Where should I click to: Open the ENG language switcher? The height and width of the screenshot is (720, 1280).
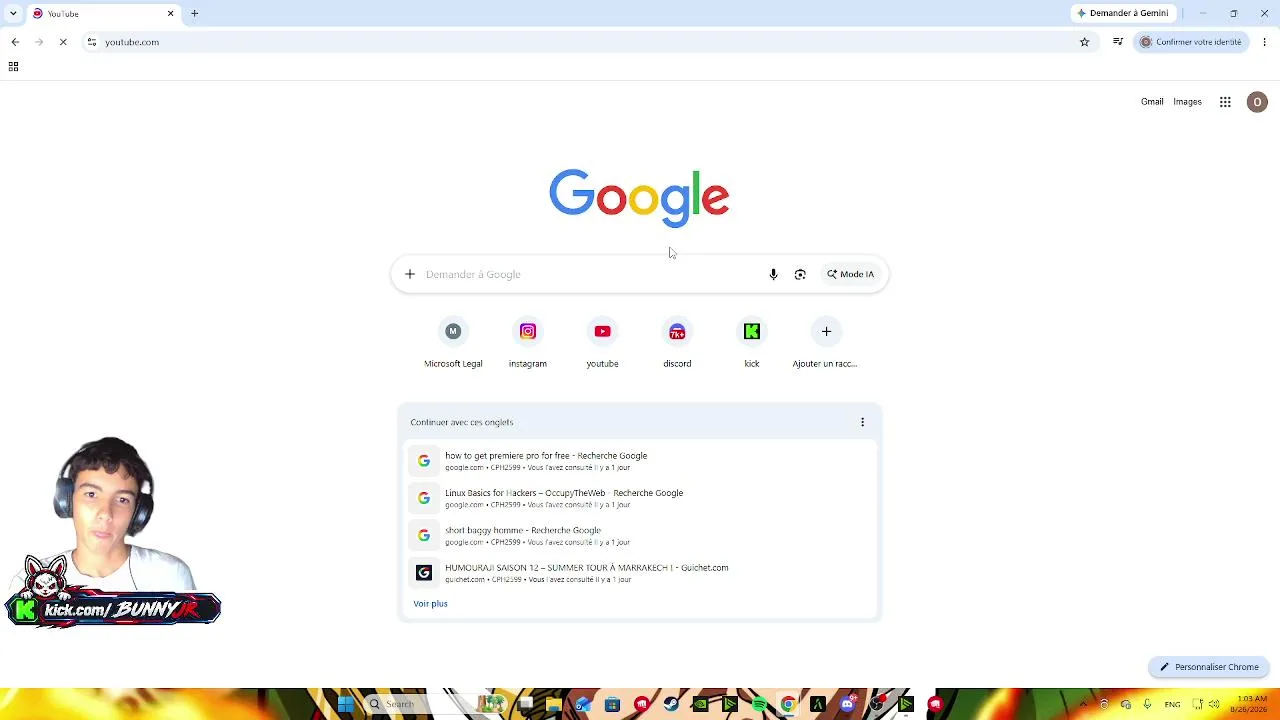tap(1172, 704)
